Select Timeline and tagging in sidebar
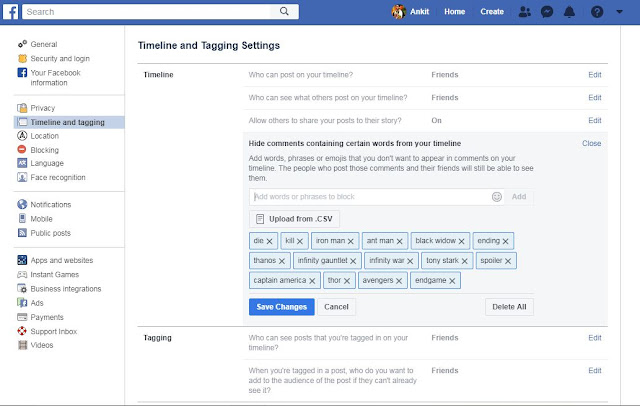The width and height of the screenshot is (640, 406). 69,122
